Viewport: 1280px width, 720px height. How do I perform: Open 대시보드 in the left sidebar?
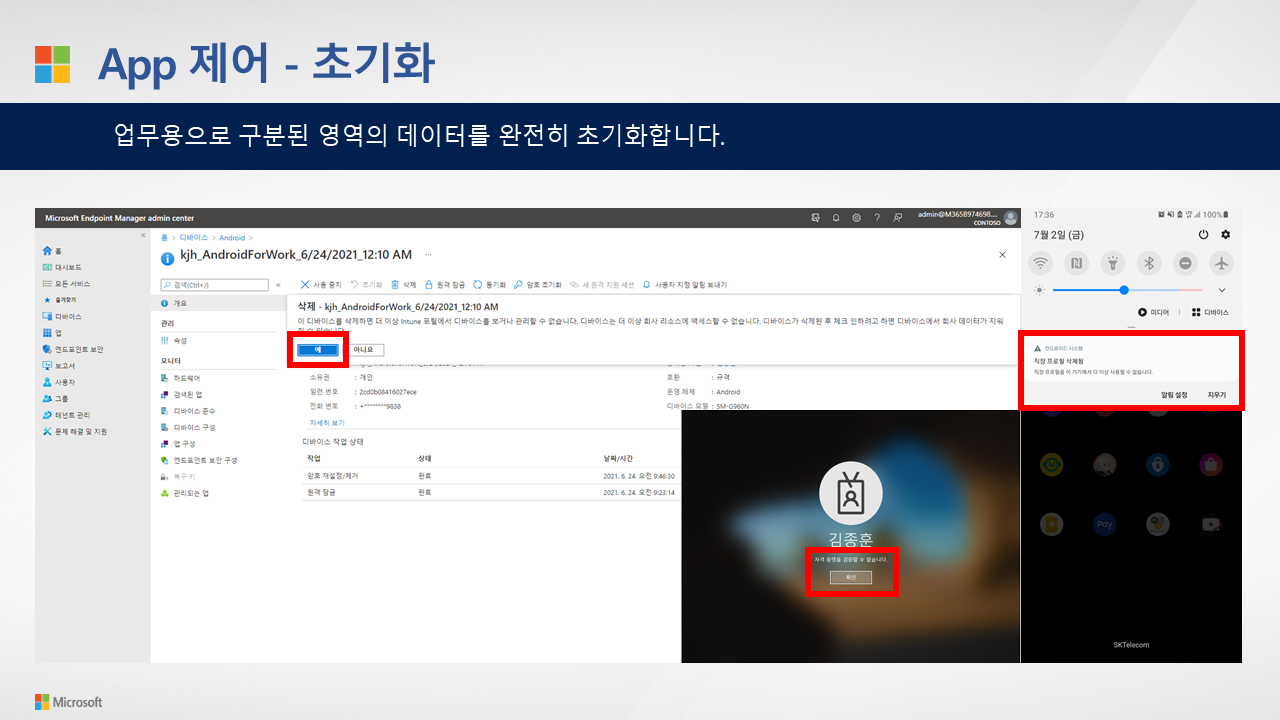(x=62, y=267)
